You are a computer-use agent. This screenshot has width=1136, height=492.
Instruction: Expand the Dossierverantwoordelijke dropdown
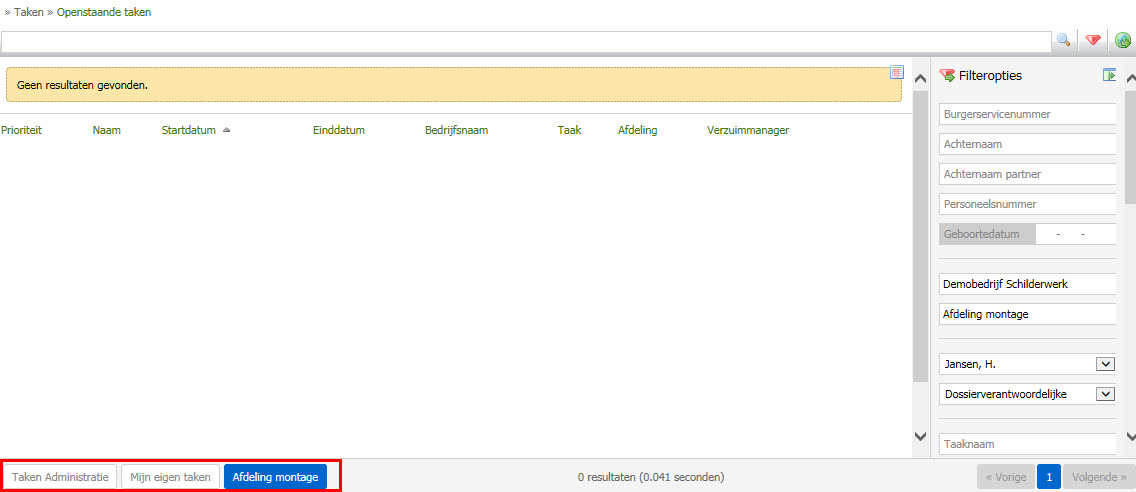pyautogui.click(x=1105, y=394)
